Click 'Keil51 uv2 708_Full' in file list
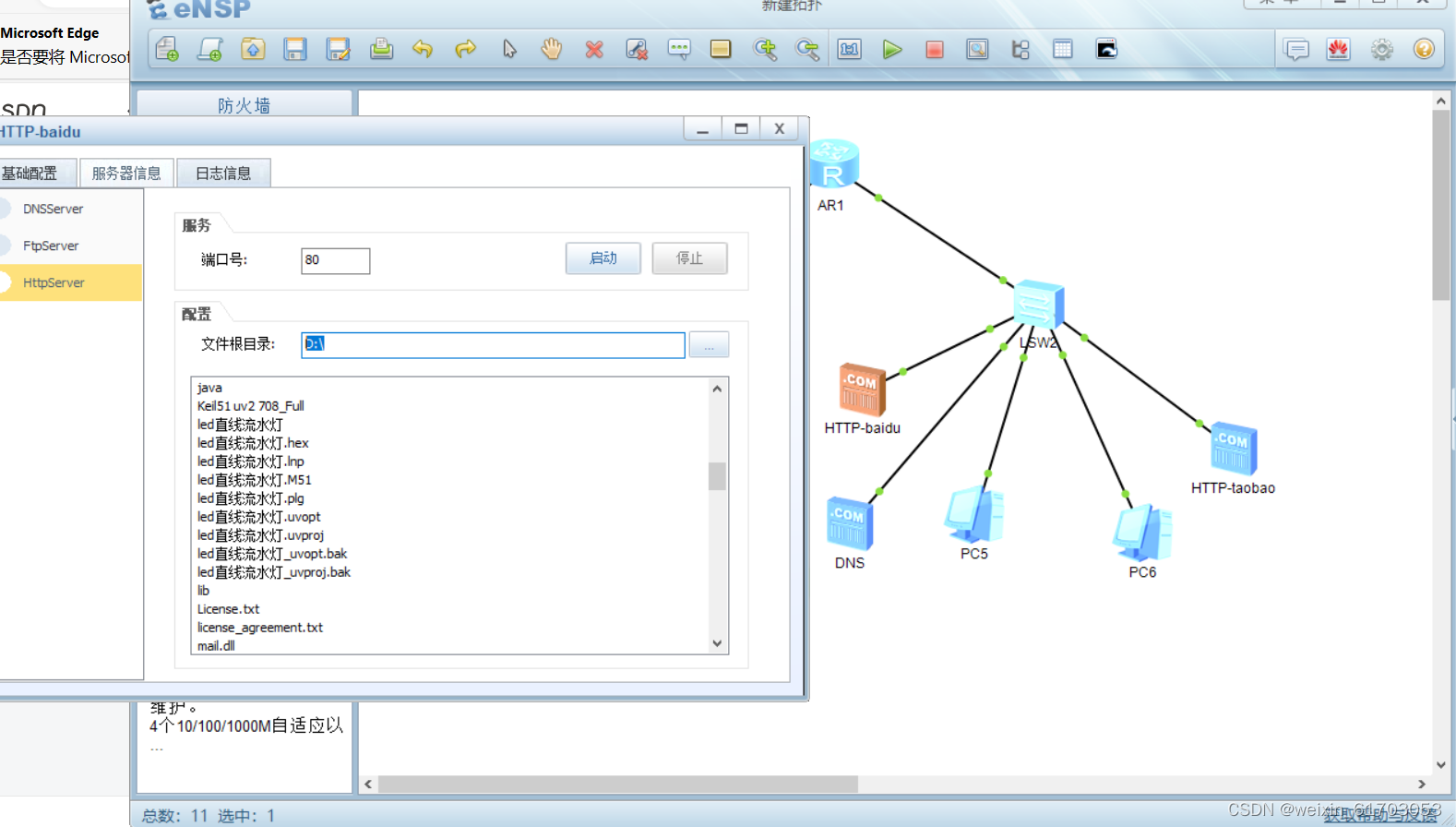The width and height of the screenshot is (1456, 827). click(250, 406)
